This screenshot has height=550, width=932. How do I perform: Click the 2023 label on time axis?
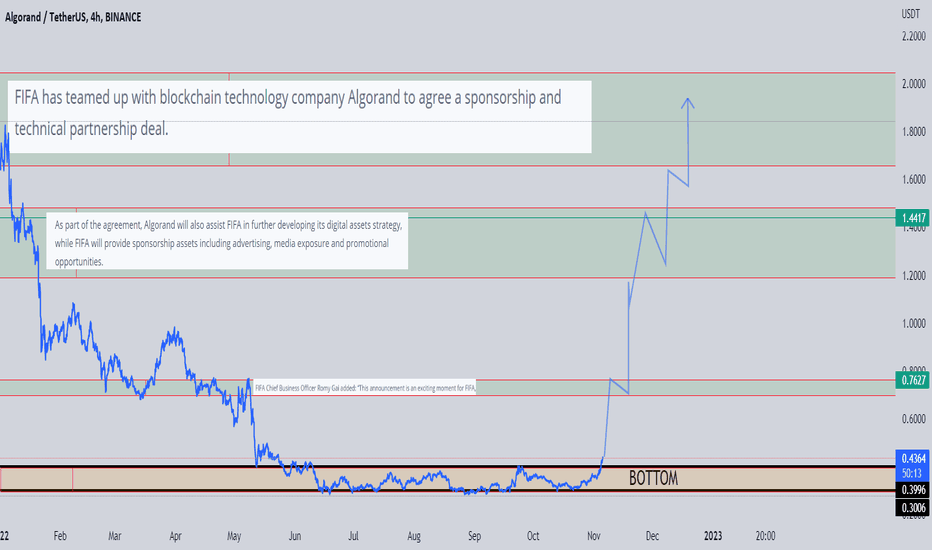pos(713,536)
